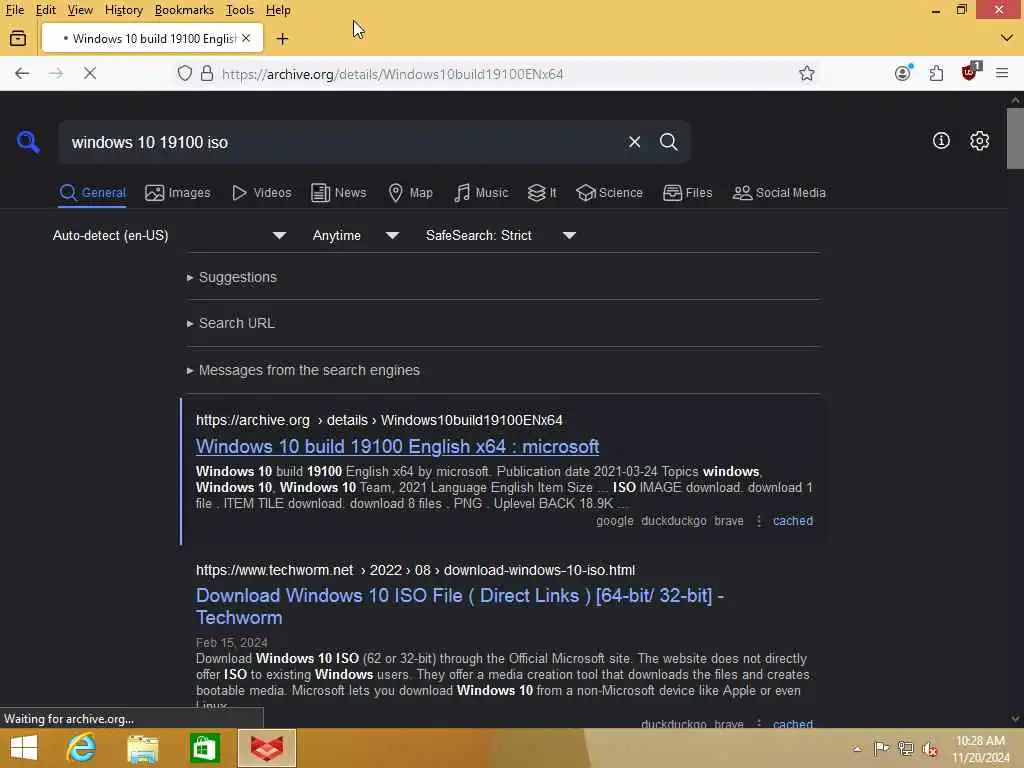The width and height of the screenshot is (1024, 768).
Task: Open a new tab with plus button
Action: (x=282, y=39)
